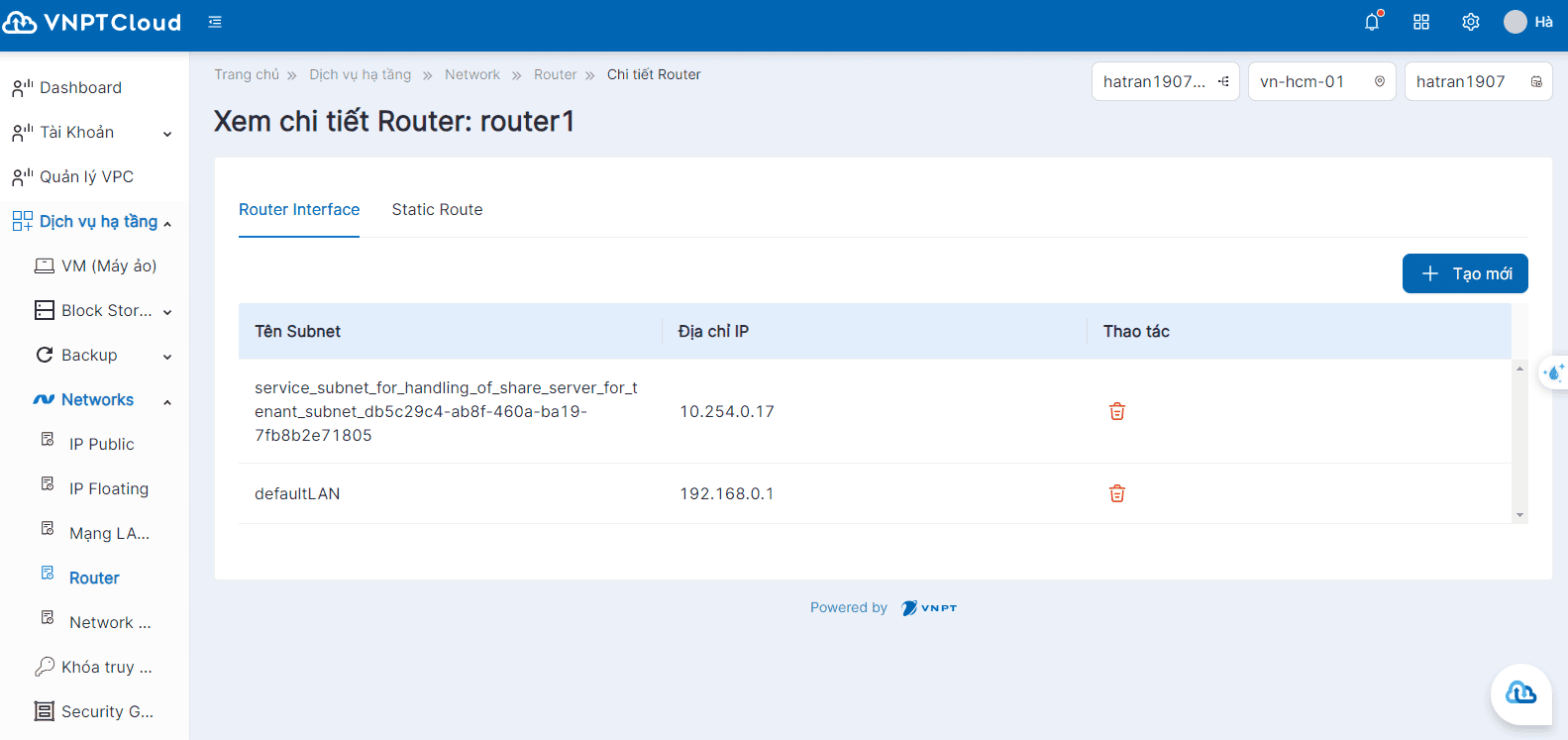The width and height of the screenshot is (1568, 740).
Task: Open the notifications bell
Action: [1372, 22]
